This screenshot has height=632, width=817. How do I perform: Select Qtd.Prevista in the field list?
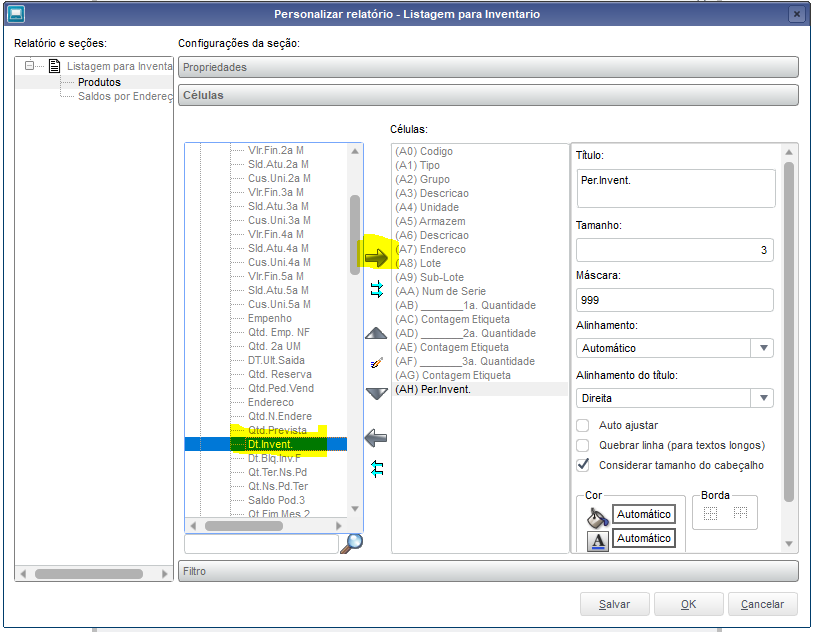coord(277,430)
